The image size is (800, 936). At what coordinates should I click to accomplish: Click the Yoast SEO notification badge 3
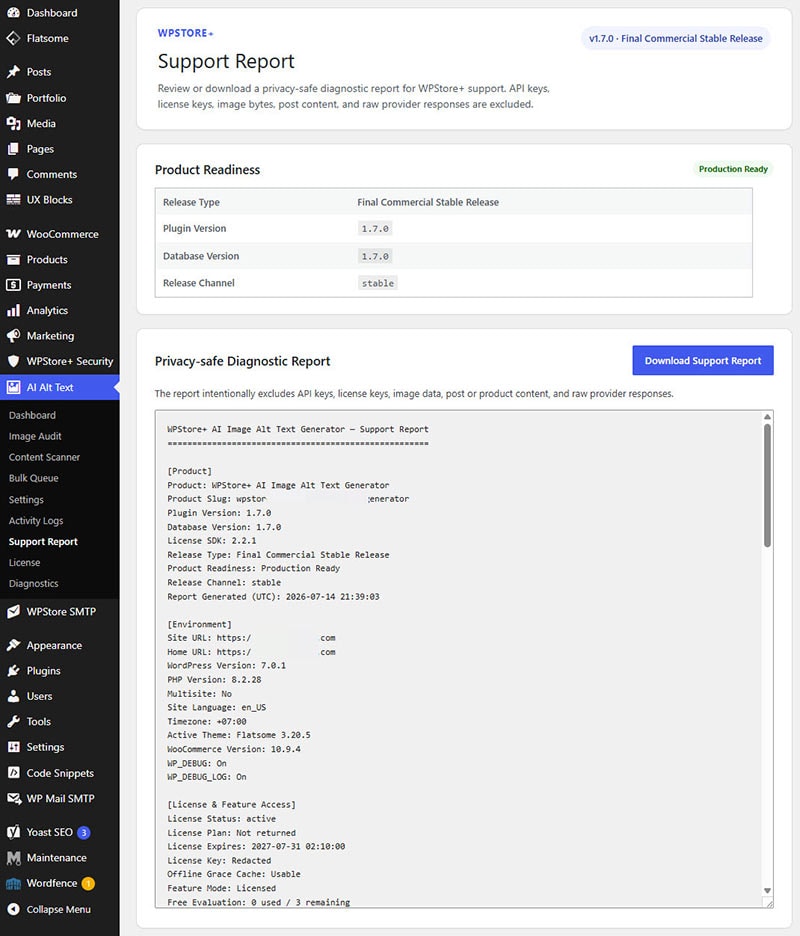point(84,832)
